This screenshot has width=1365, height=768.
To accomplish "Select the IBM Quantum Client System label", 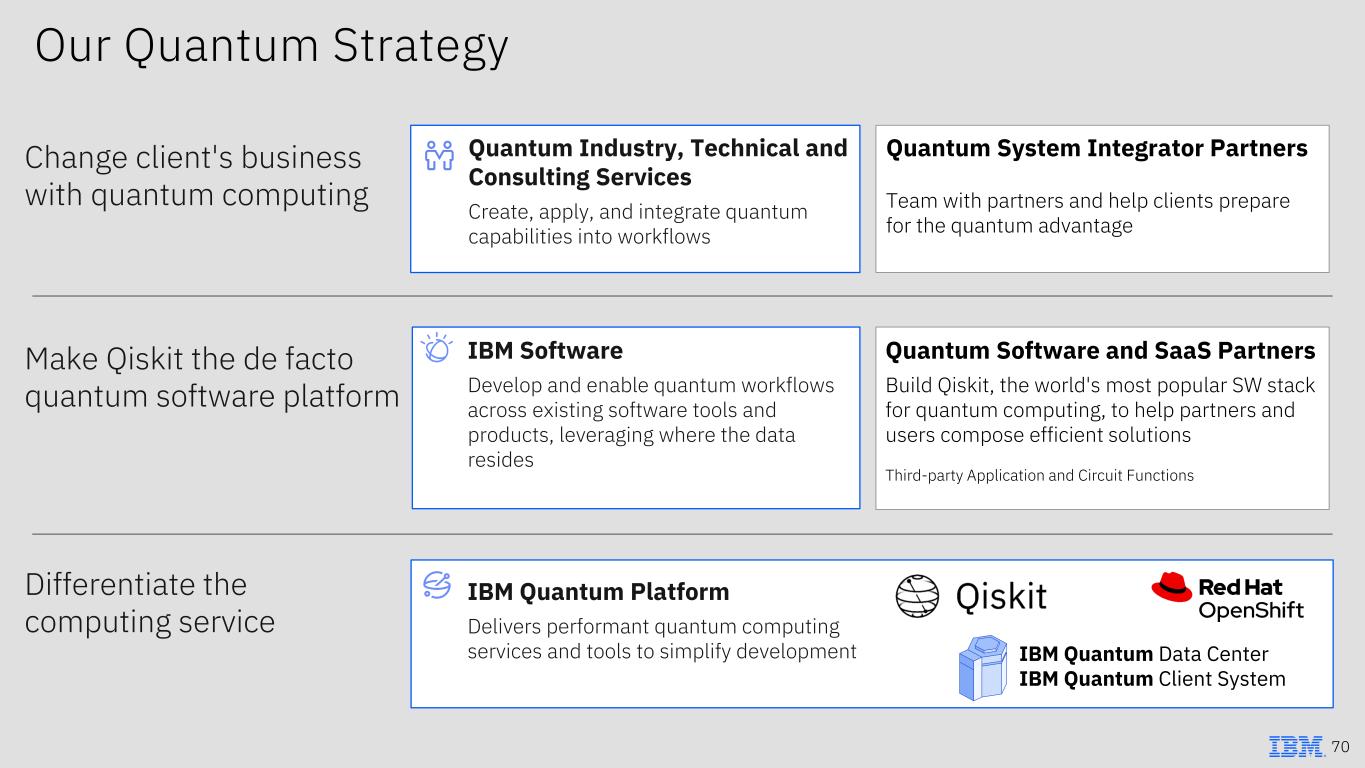I will [x=1152, y=679].
